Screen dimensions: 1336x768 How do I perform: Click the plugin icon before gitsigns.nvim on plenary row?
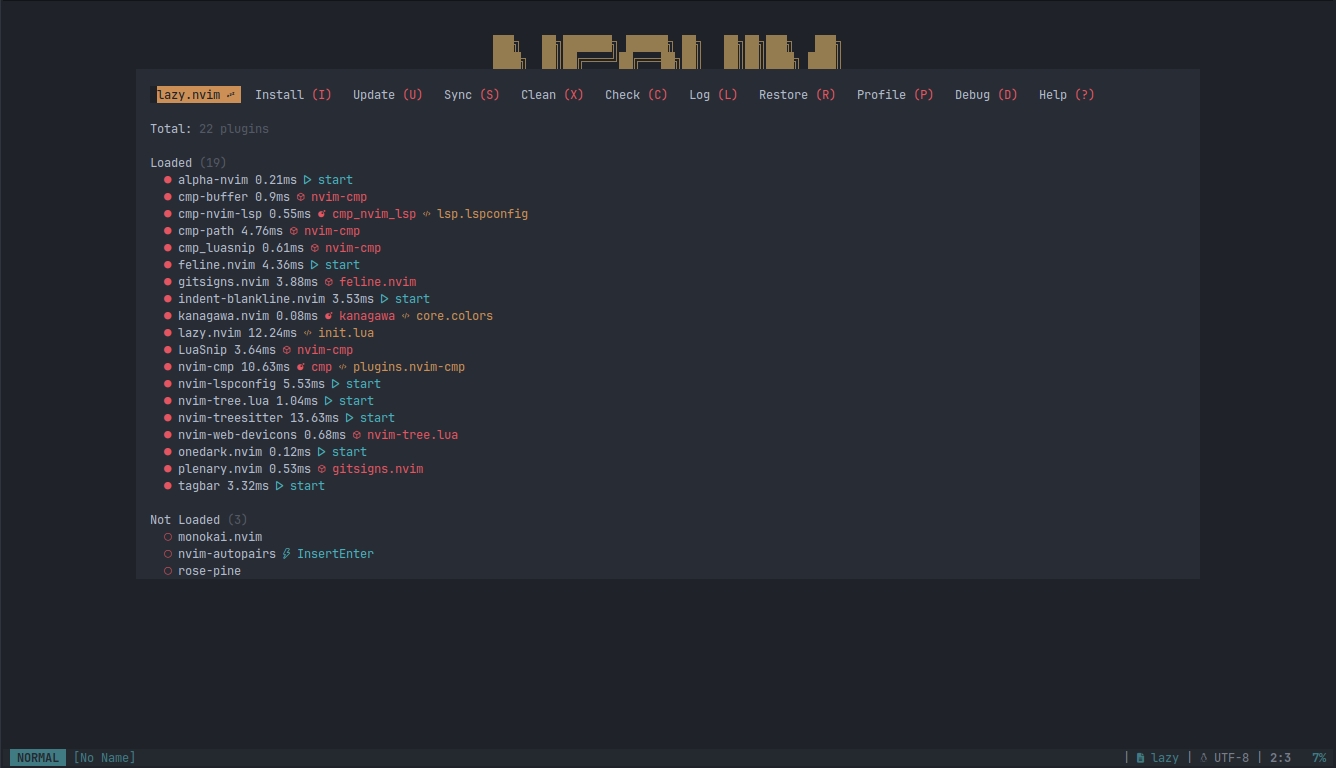point(322,469)
